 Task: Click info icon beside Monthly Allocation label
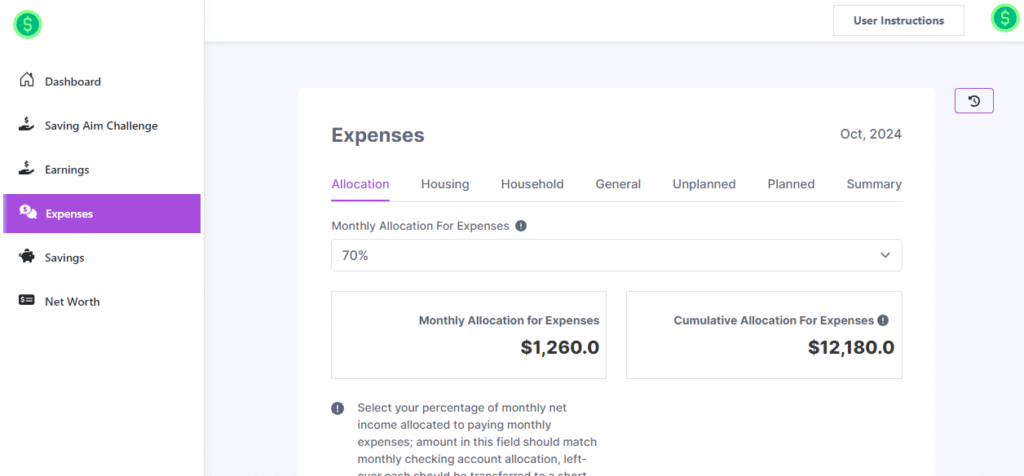point(521,226)
